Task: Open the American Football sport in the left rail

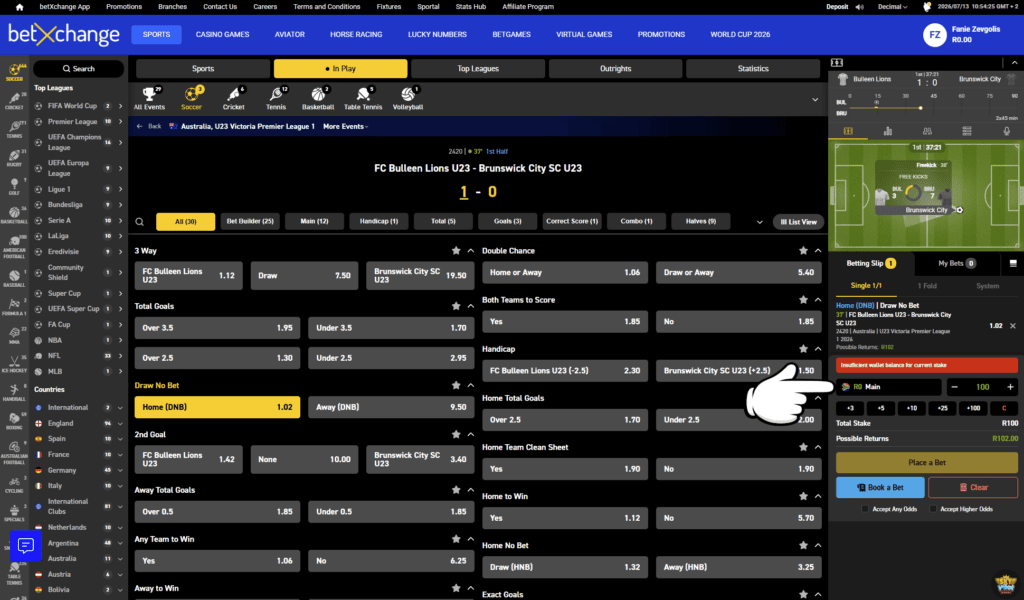Action: (x=14, y=246)
